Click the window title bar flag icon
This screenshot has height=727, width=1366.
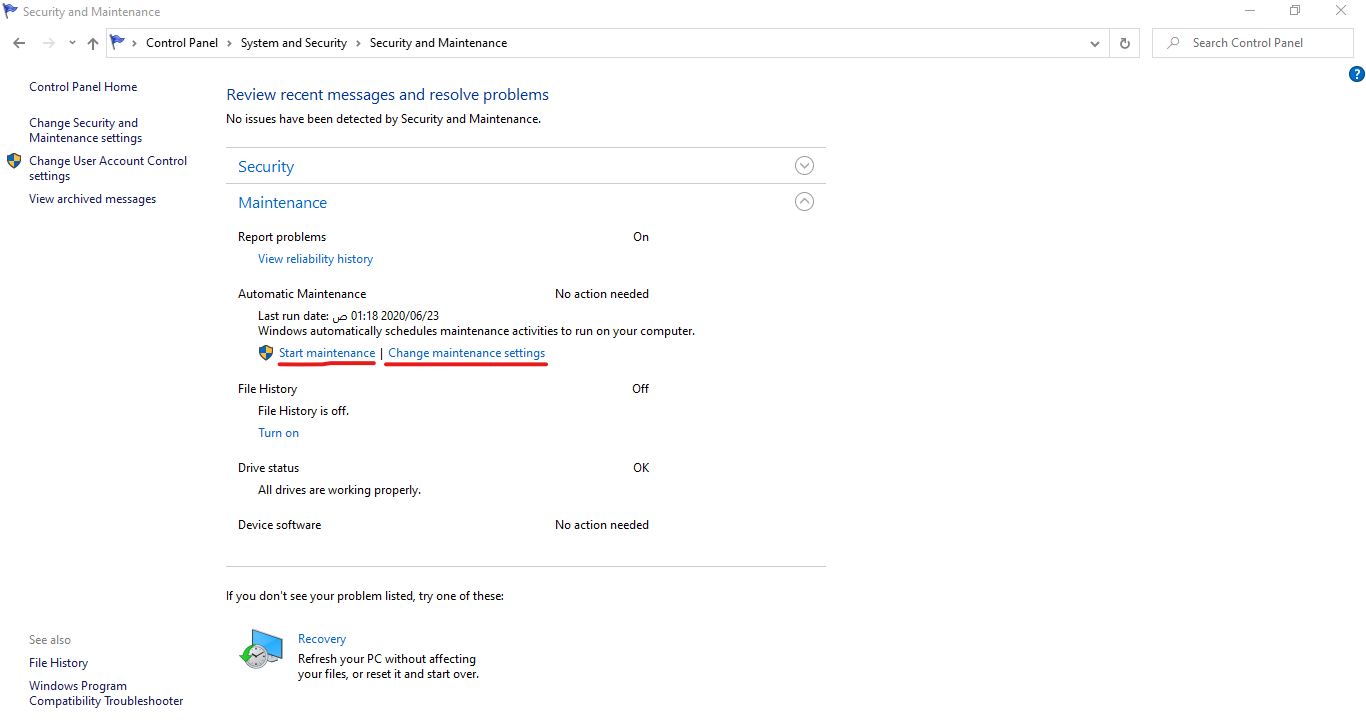pos(11,11)
